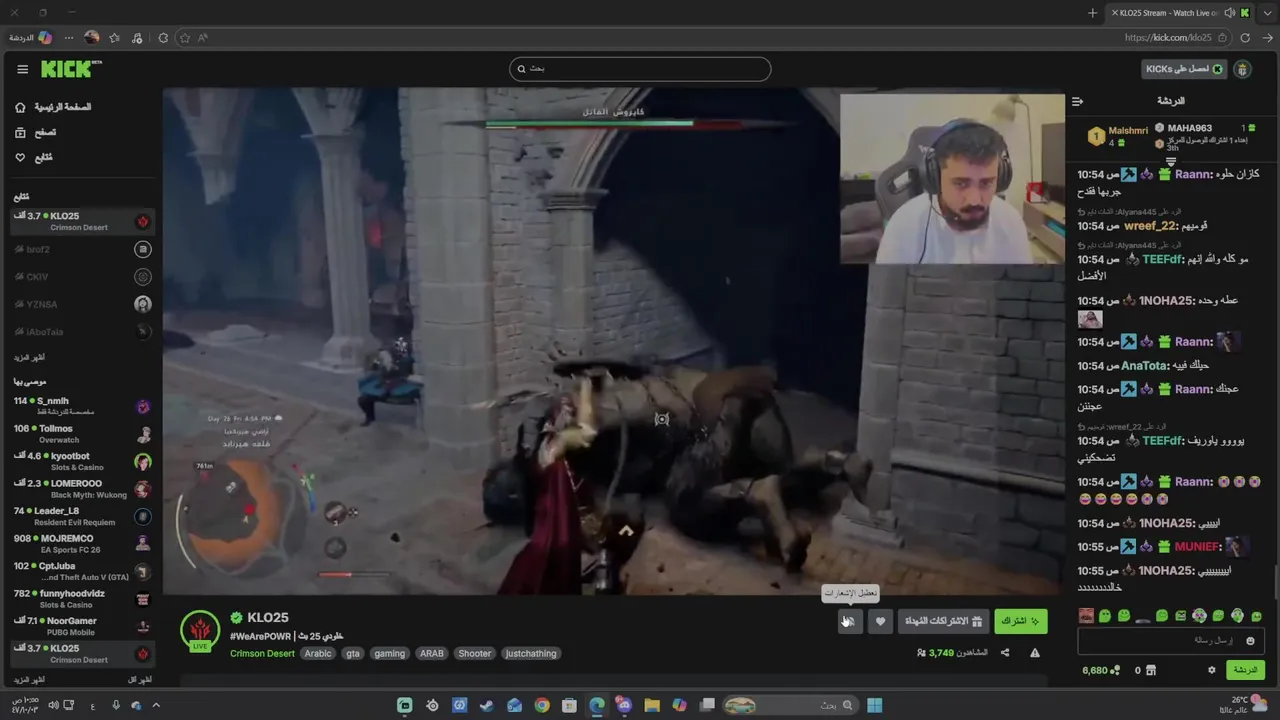Select the Shooter tag
Viewport: 1280px width, 720px height.
tap(475, 654)
